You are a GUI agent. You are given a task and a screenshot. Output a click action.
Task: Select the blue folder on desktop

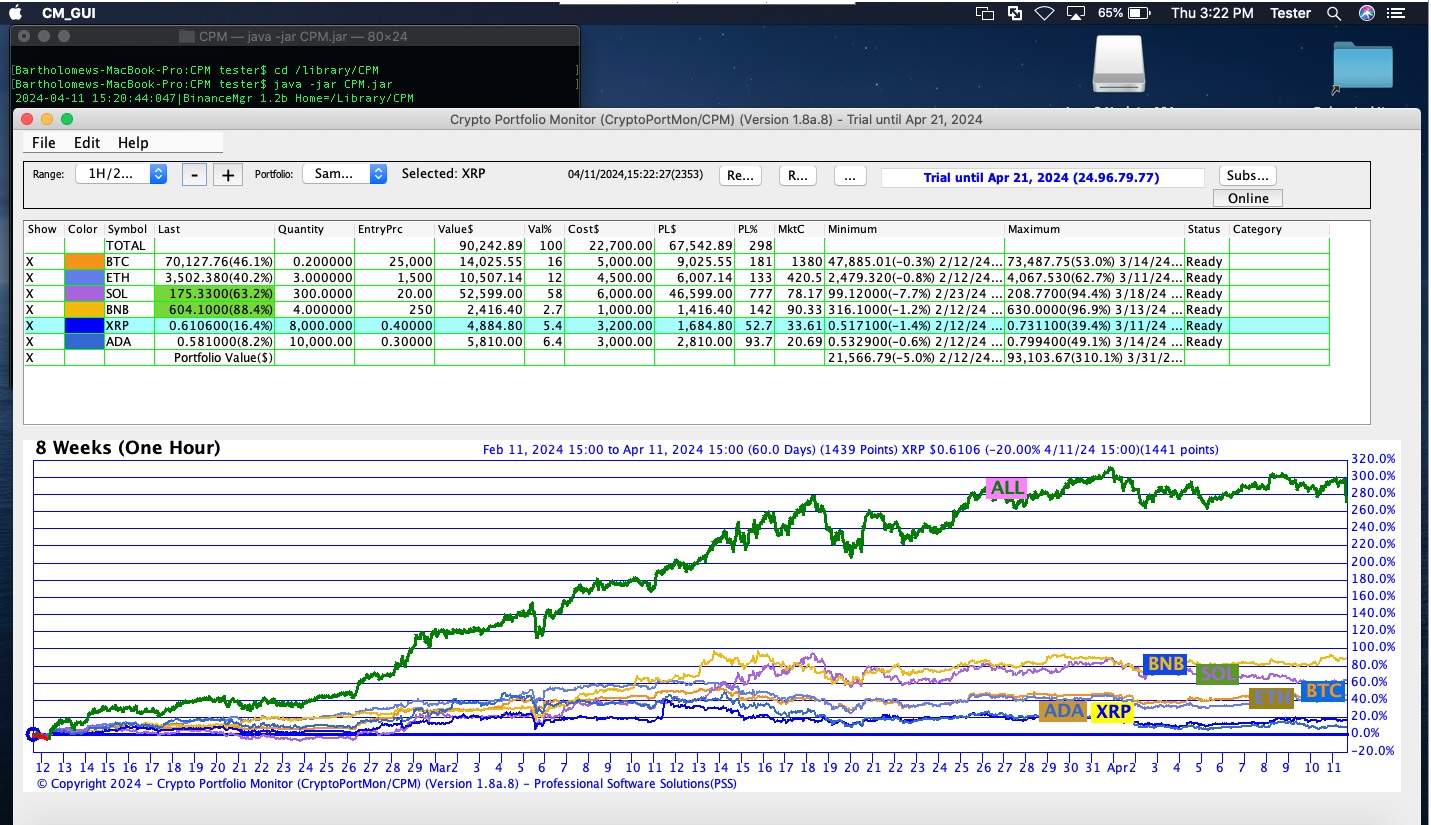point(1362,66)
